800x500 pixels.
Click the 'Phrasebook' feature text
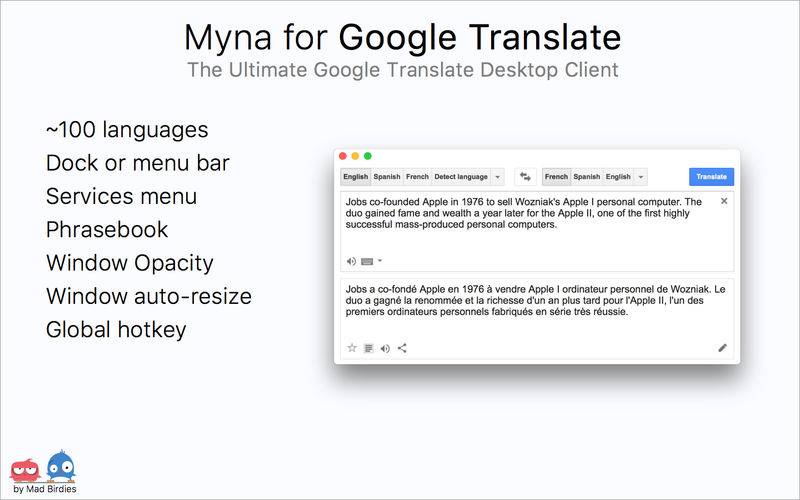point(107,230)
